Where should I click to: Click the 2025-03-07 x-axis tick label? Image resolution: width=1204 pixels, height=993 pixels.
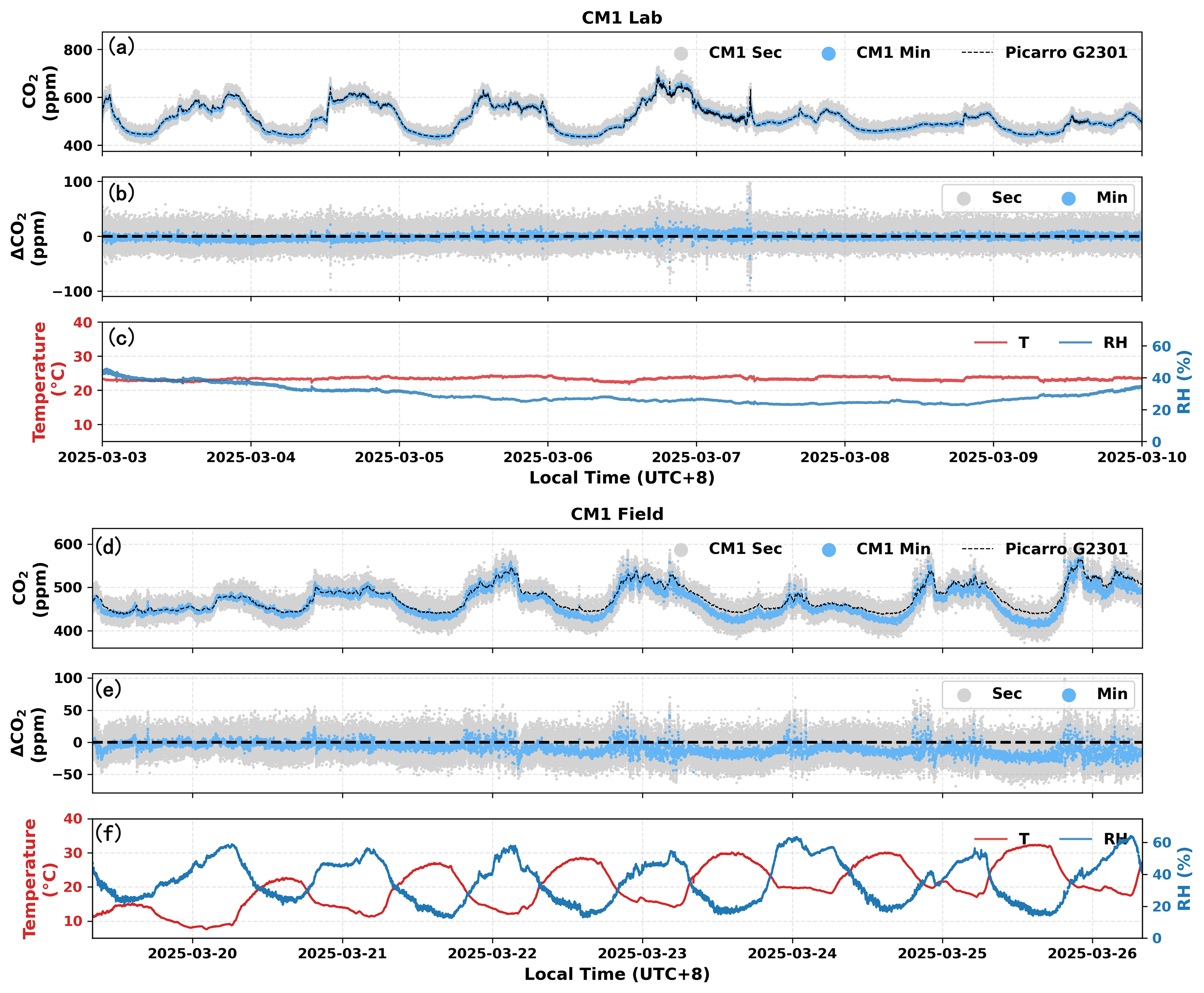696,458
